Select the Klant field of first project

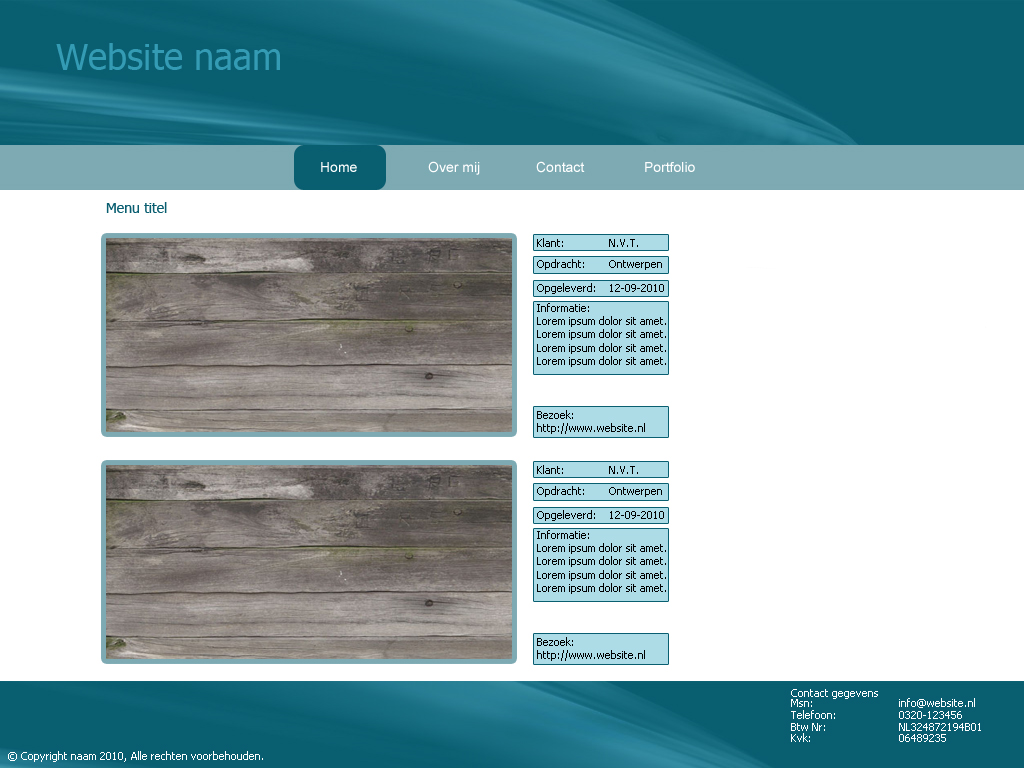click(600, 242)
